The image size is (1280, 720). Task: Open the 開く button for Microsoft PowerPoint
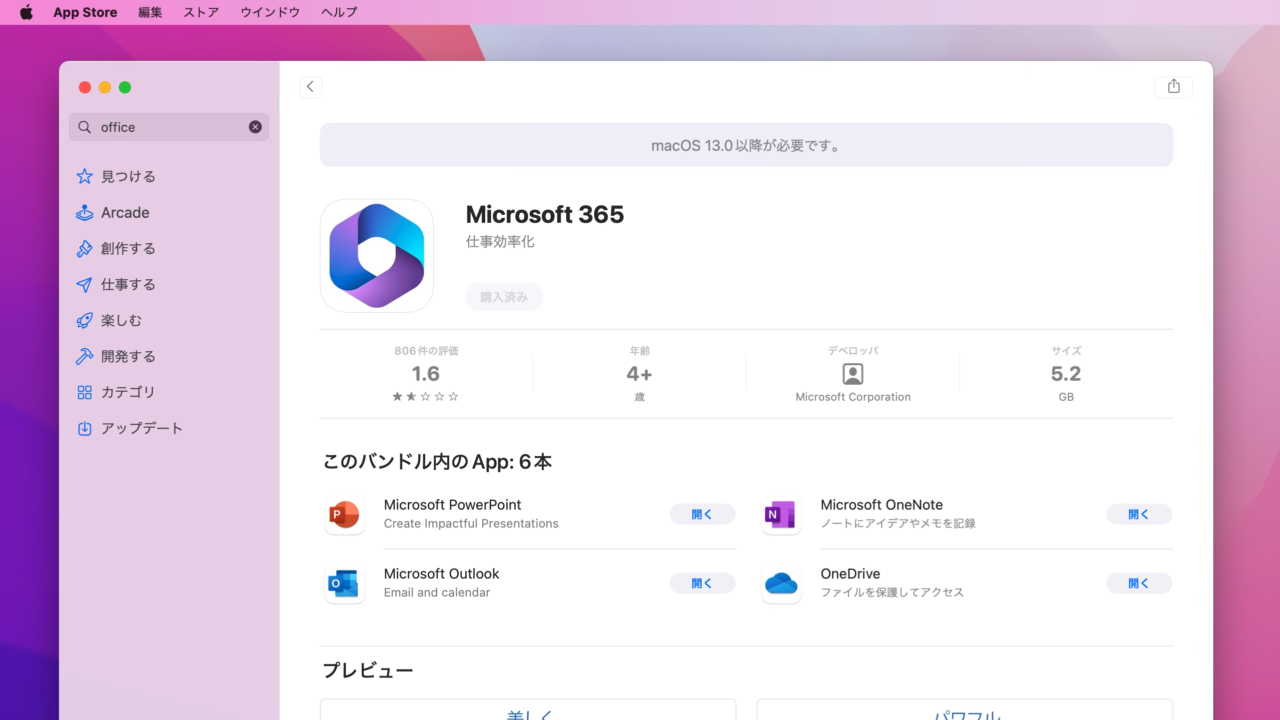702,513
